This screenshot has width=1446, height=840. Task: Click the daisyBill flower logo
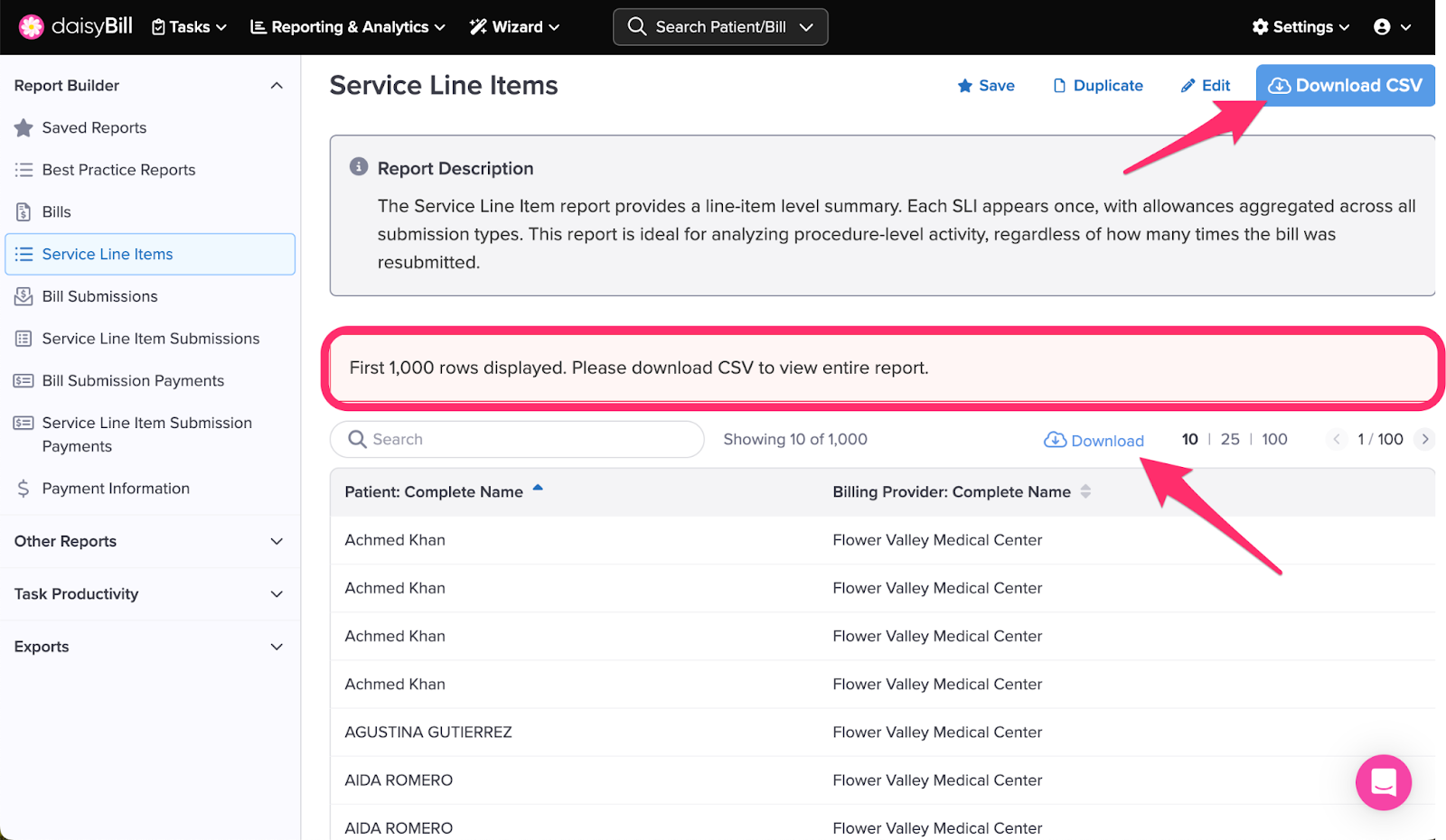(31, 27)
